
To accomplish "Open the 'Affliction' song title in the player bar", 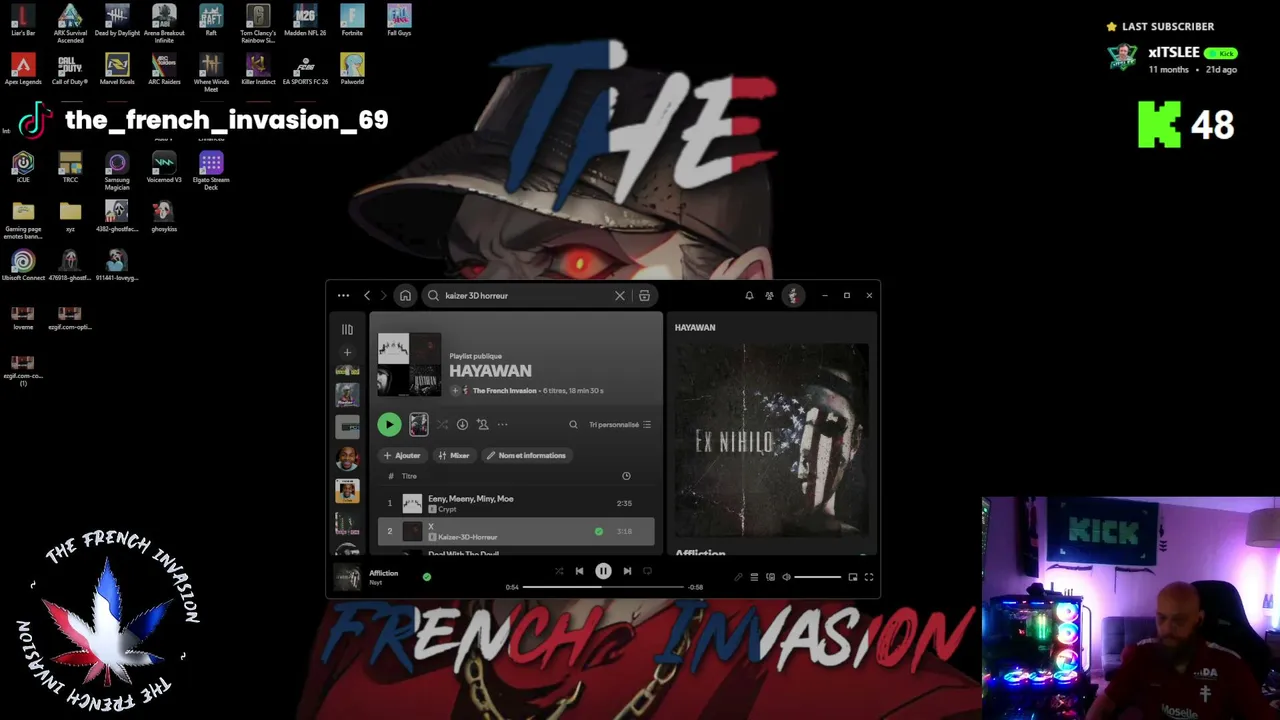I will [x=383, y=574].
